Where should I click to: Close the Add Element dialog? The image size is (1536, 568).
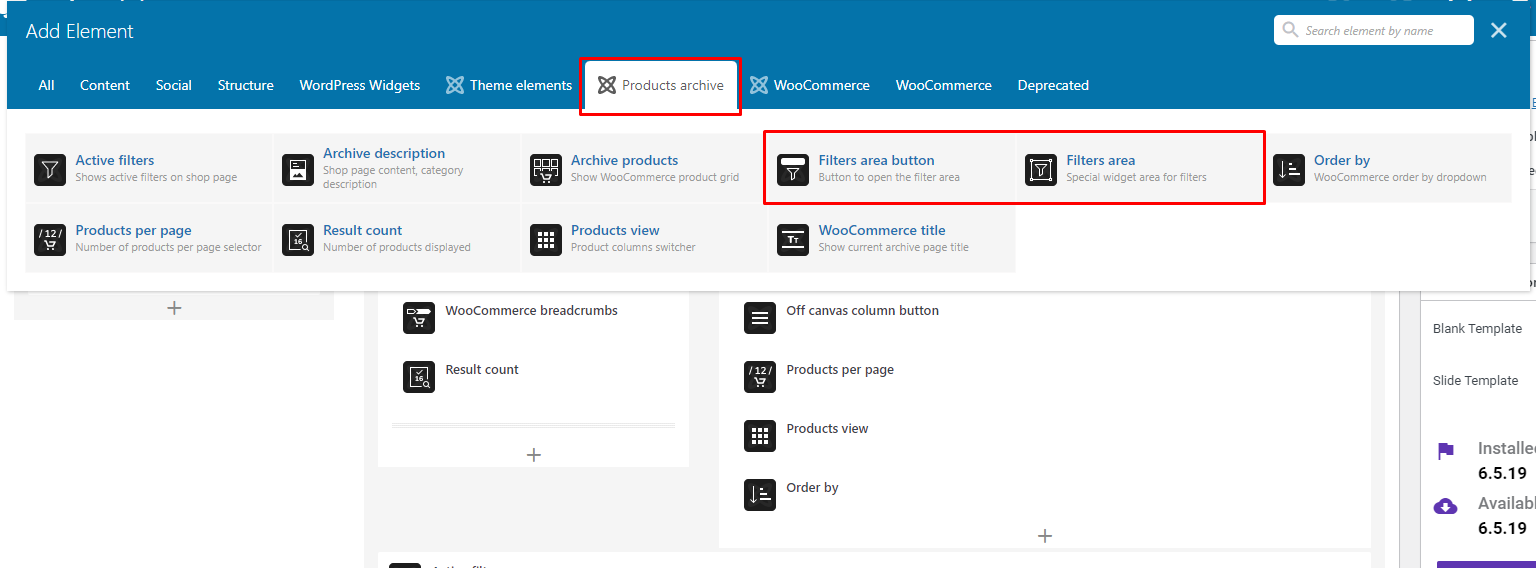pyautogui.click(x=1498, y=31)
